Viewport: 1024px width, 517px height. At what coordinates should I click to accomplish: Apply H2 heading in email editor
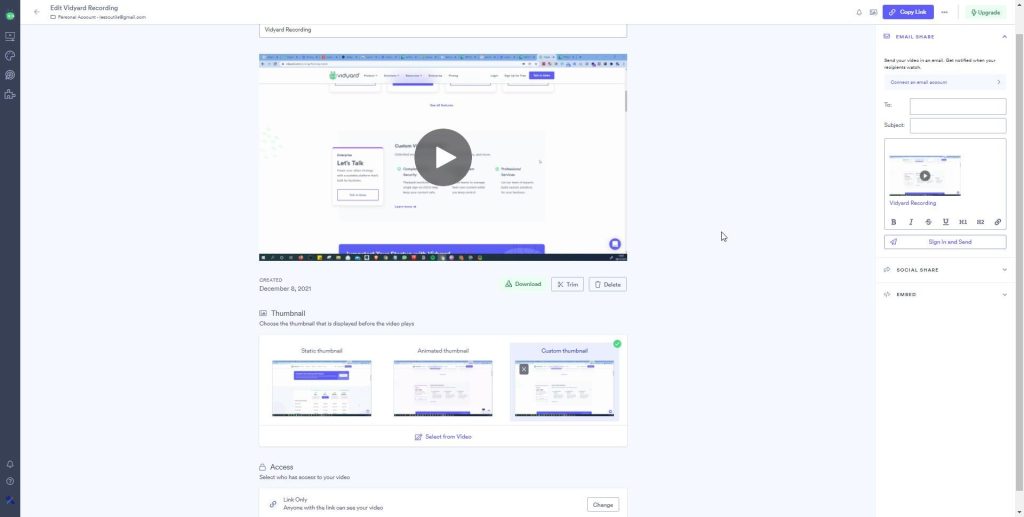pyautogui.click(x=980, y=222)
